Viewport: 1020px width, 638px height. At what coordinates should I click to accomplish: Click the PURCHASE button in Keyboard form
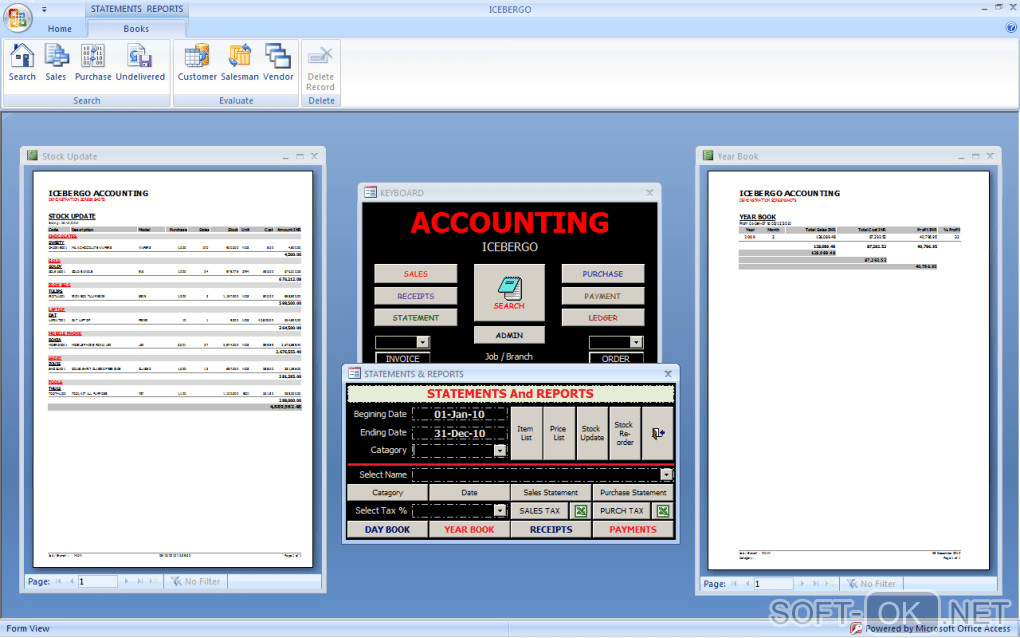coord(602,274)
